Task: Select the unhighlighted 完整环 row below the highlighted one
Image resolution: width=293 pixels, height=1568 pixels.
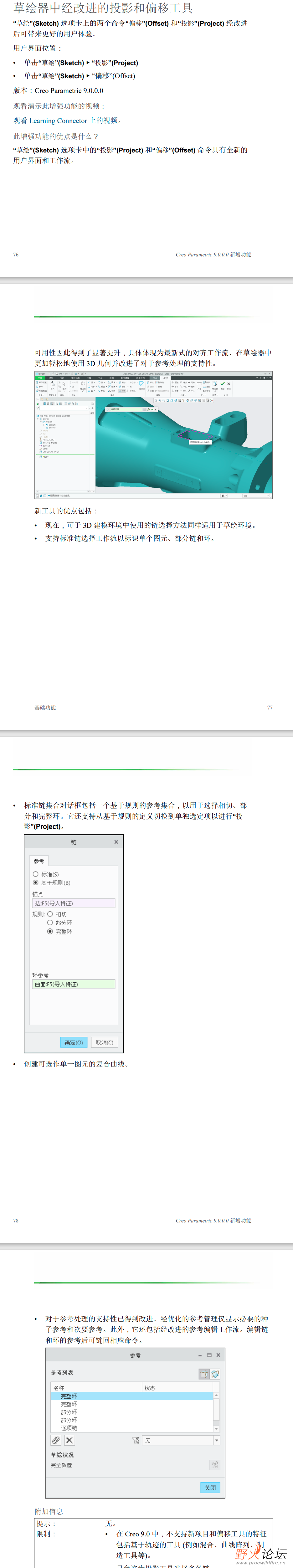Action: pos(132,1404)
